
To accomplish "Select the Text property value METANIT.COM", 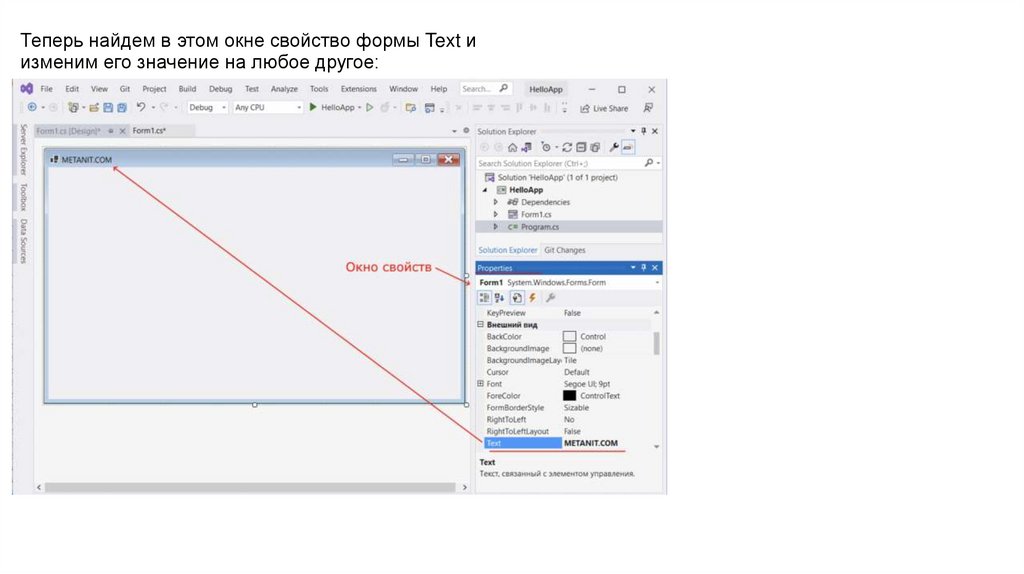I will pyautogui.click(x=590, y=443).
